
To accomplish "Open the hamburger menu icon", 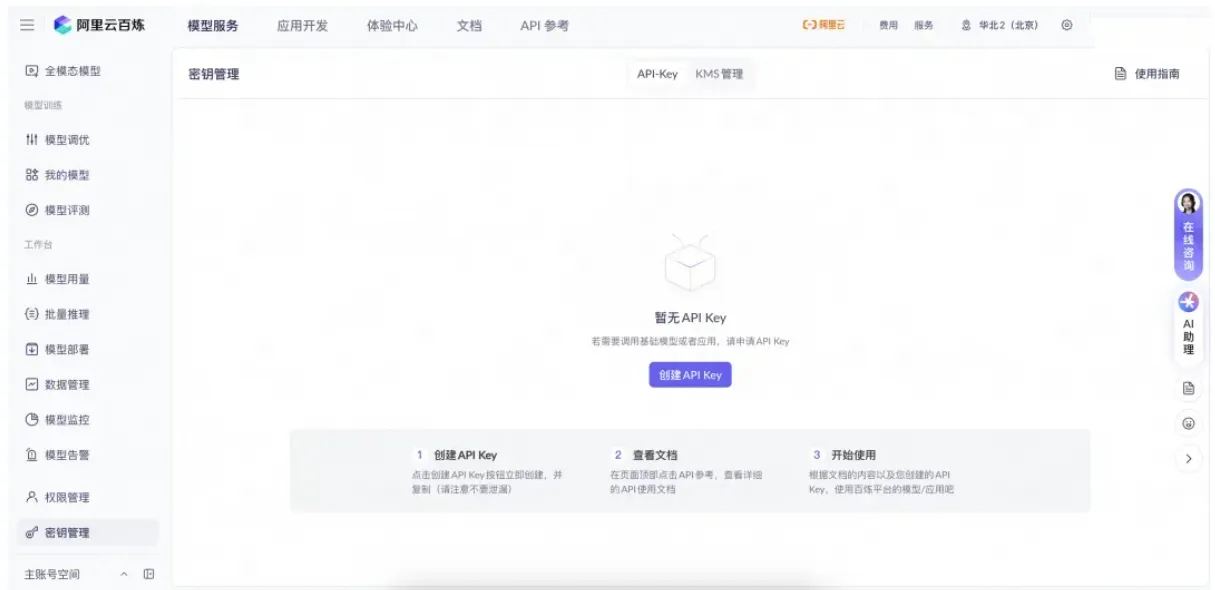I will [27, 25].
